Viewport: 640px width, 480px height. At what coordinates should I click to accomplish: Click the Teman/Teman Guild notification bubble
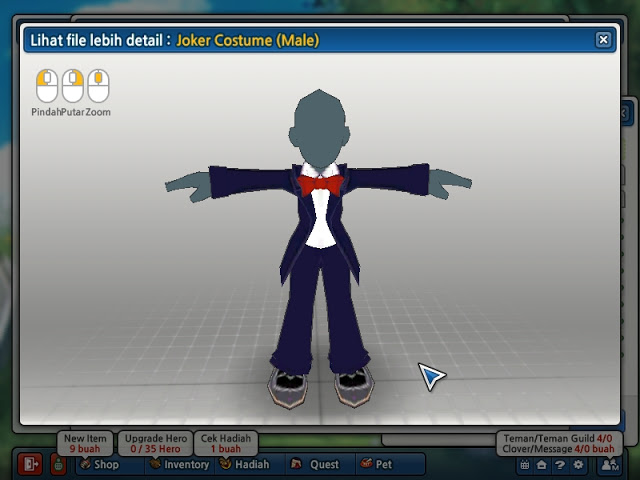(558, 444)
